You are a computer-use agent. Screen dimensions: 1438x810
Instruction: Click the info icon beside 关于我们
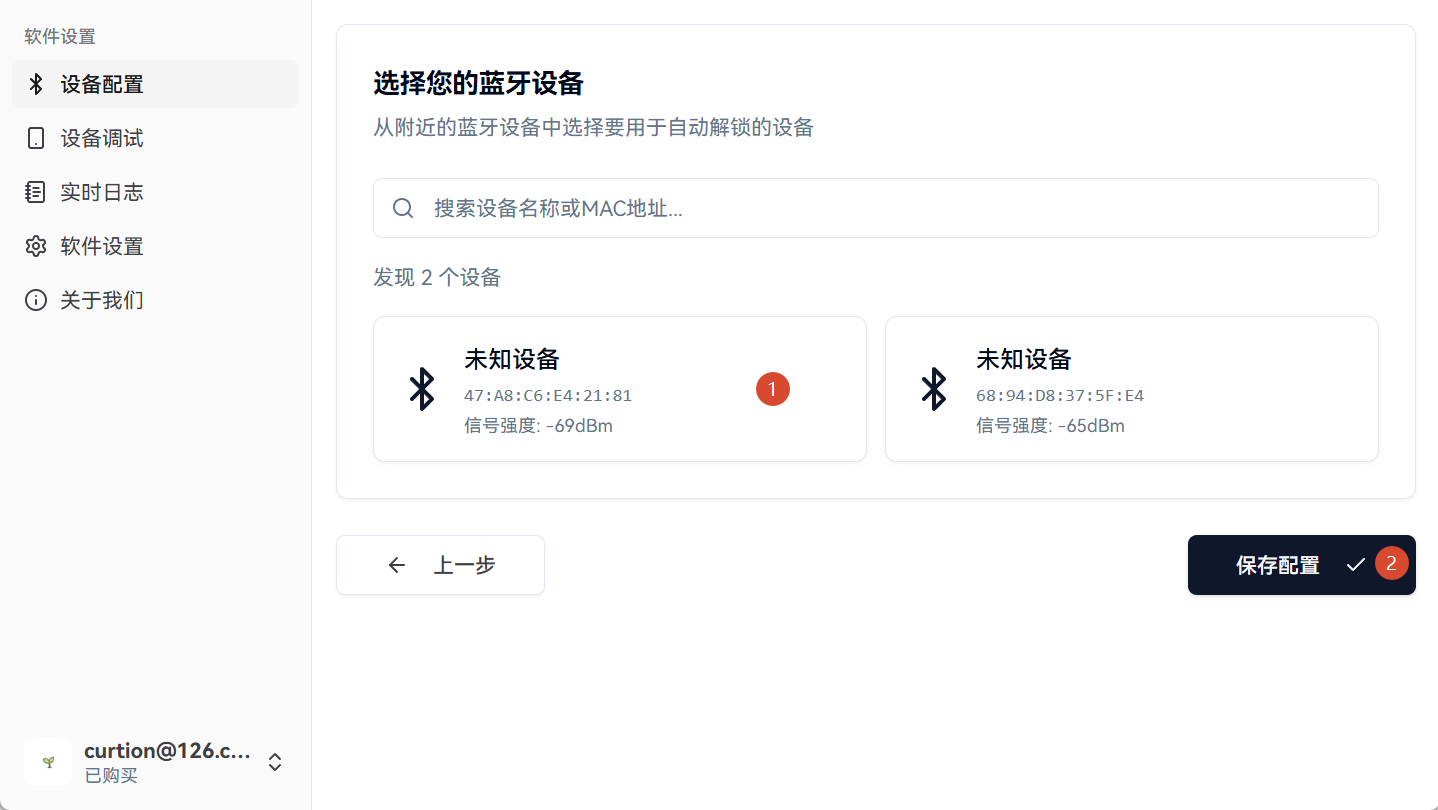tap(36, 300)
